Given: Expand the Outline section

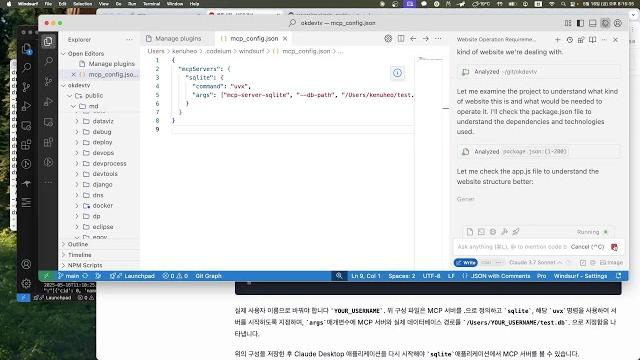Looking at the screenshot, I should pyautogui.click(x=78, y=244).
